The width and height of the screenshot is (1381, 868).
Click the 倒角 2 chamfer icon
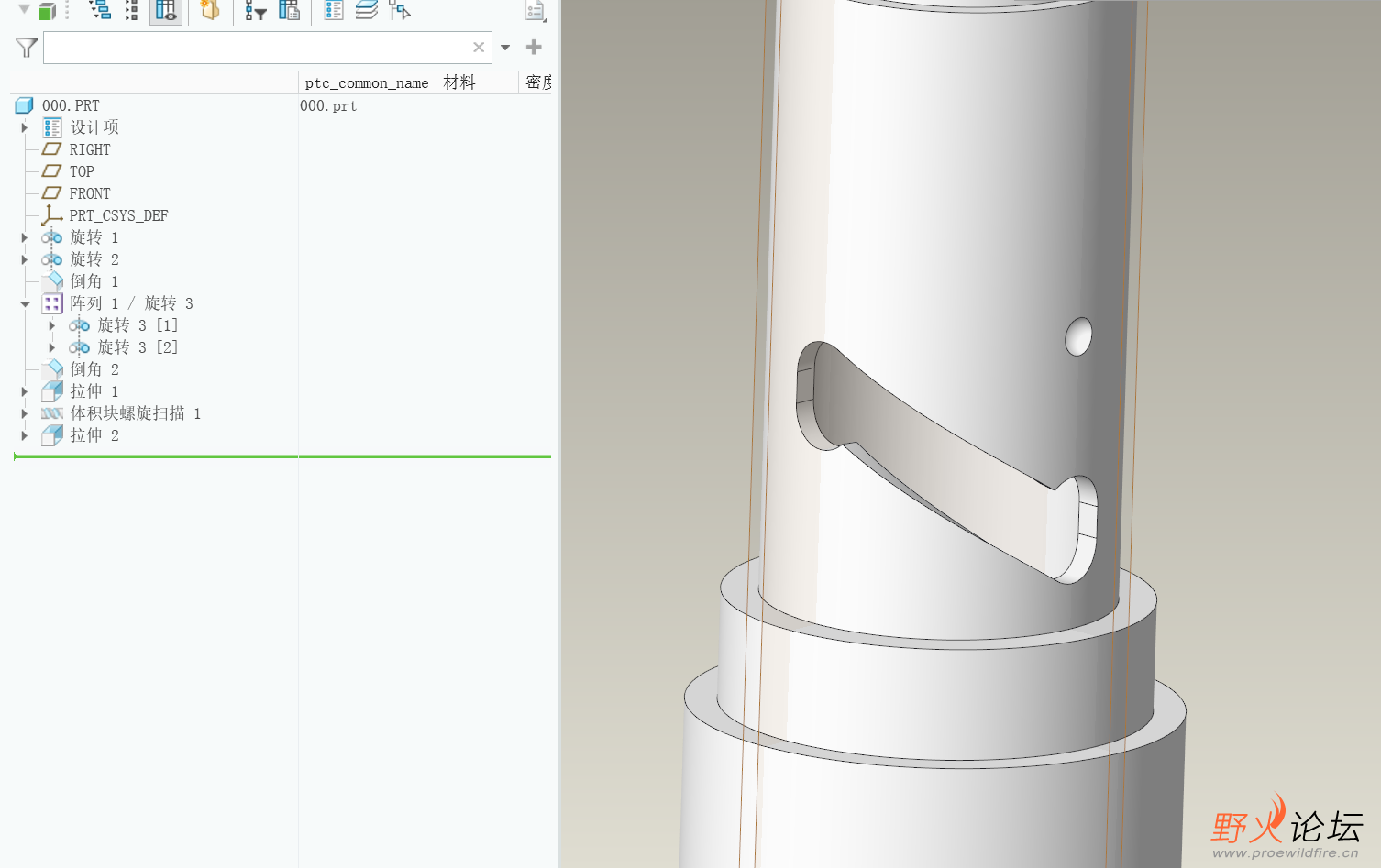[x=52, y=369]
